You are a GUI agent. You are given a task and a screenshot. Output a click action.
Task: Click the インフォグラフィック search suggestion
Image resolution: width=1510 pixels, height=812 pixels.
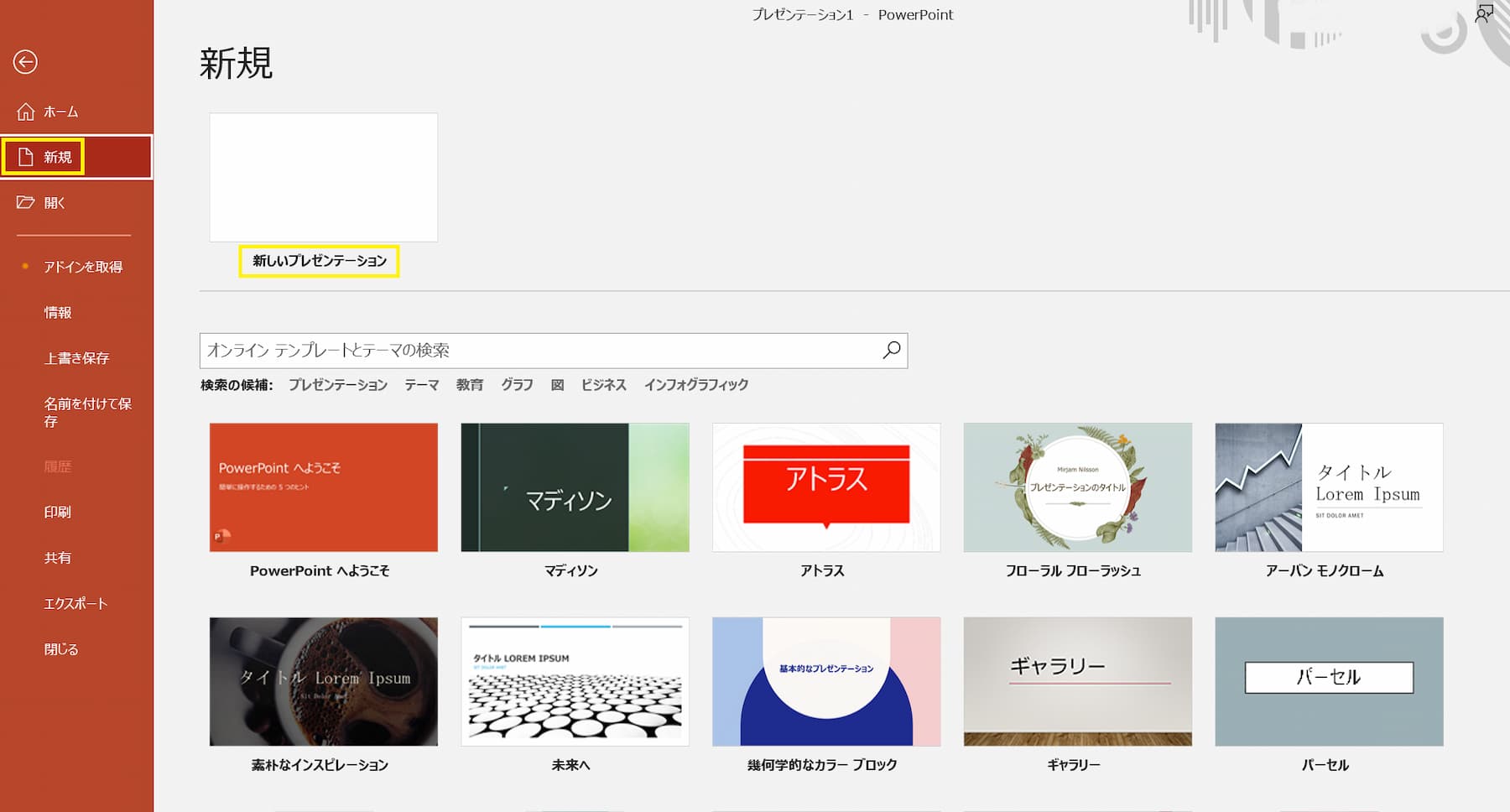click(696, 384)
